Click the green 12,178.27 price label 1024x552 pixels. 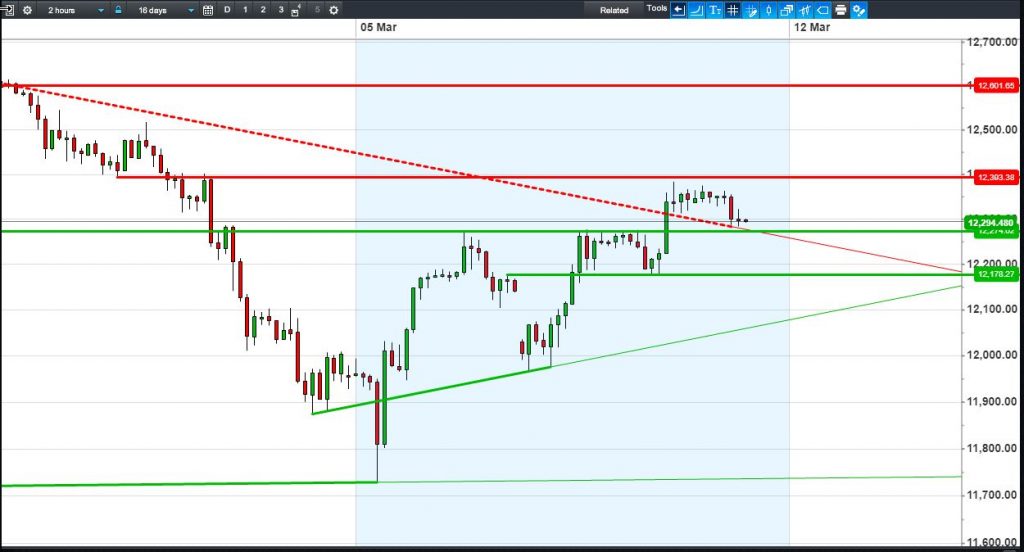(996, 274)
